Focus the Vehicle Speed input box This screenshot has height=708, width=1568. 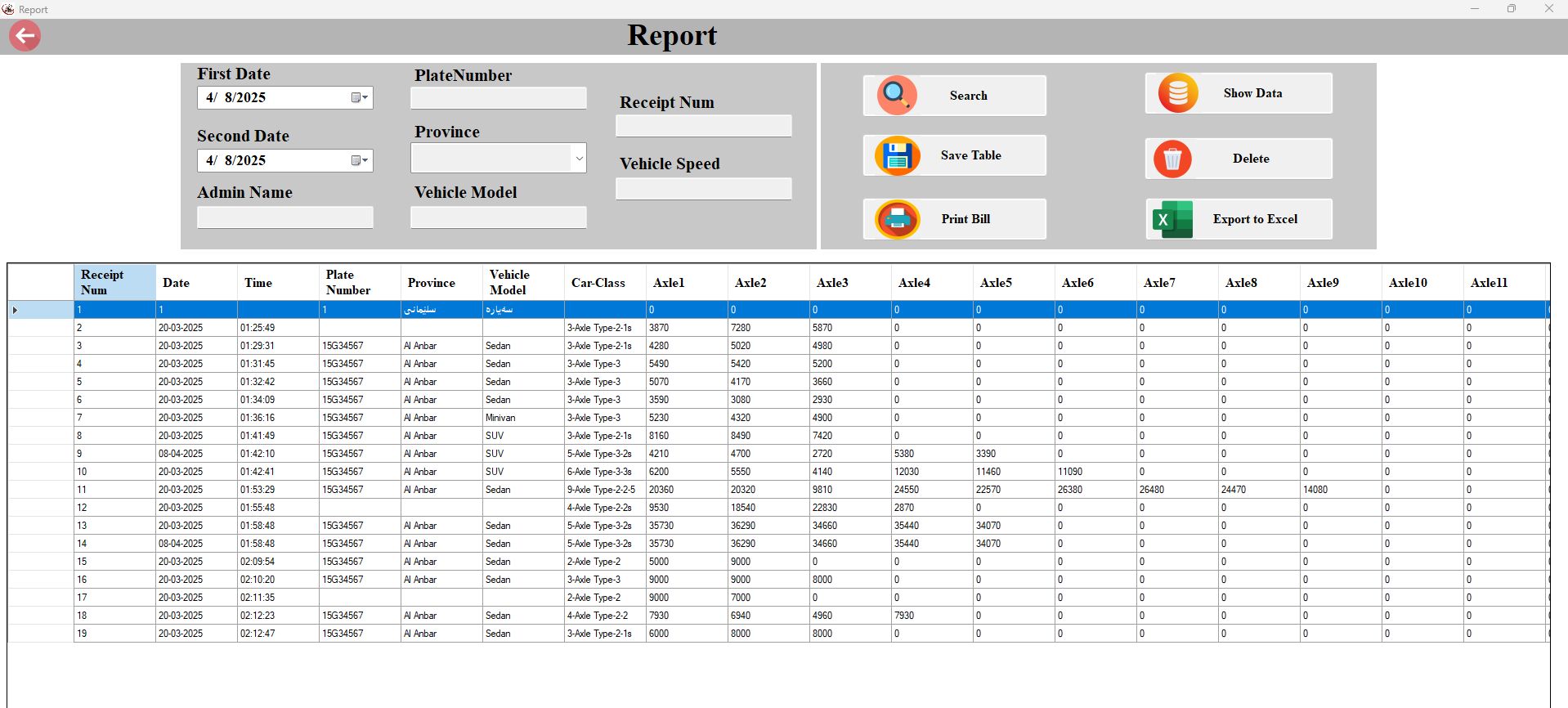703,189
